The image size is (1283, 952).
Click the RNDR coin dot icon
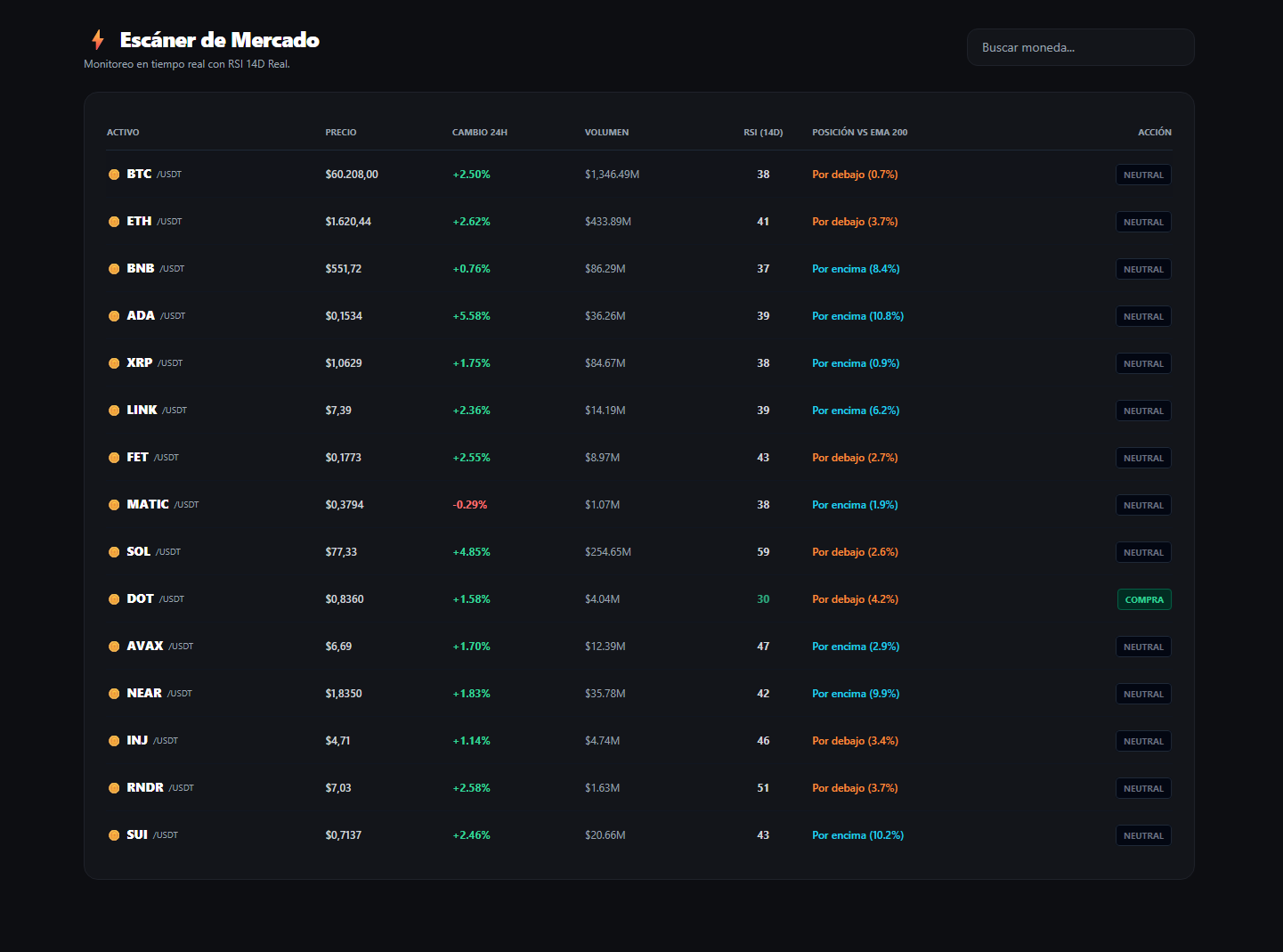[x=114, y=788]
